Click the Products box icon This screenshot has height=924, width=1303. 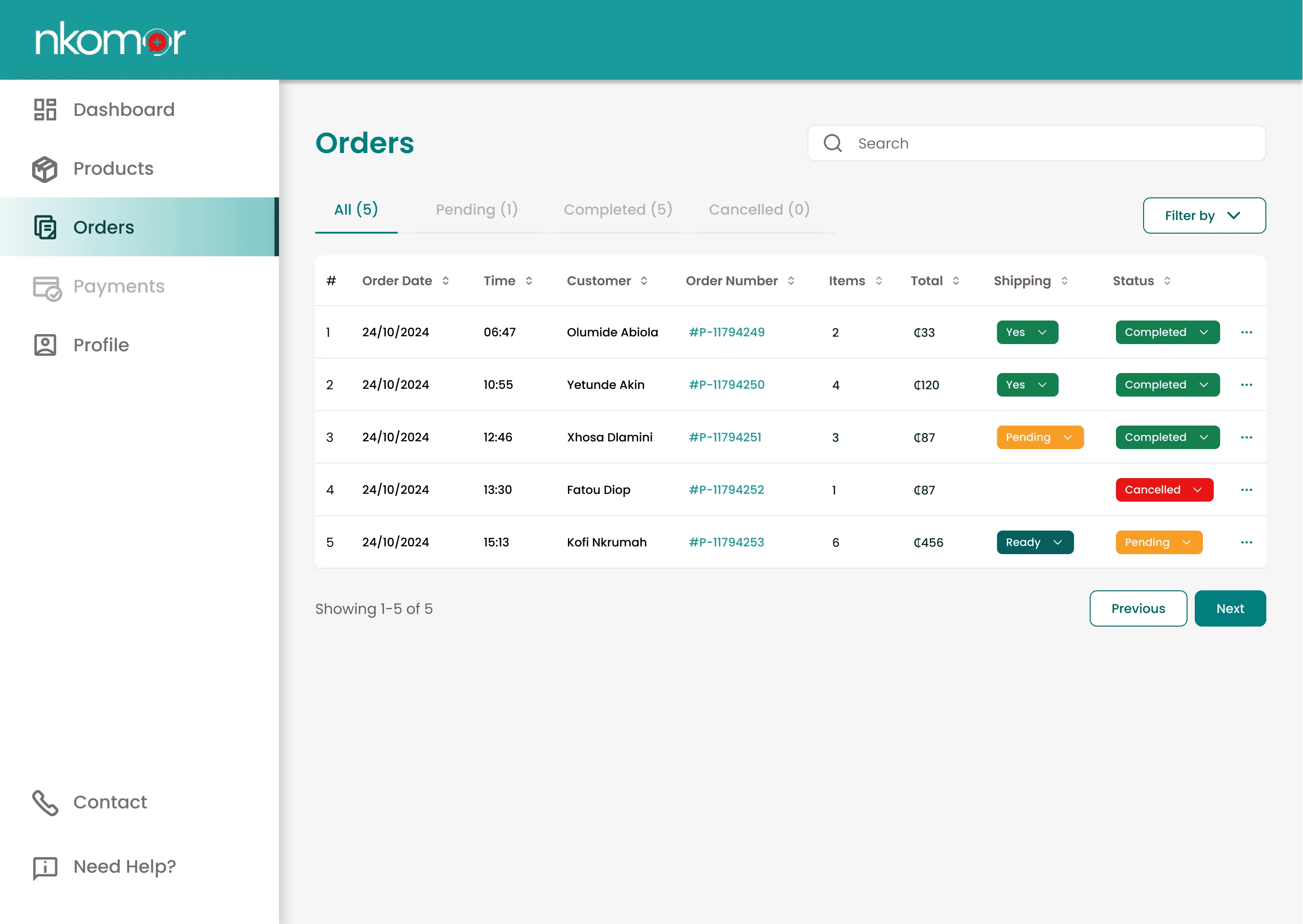45,169
